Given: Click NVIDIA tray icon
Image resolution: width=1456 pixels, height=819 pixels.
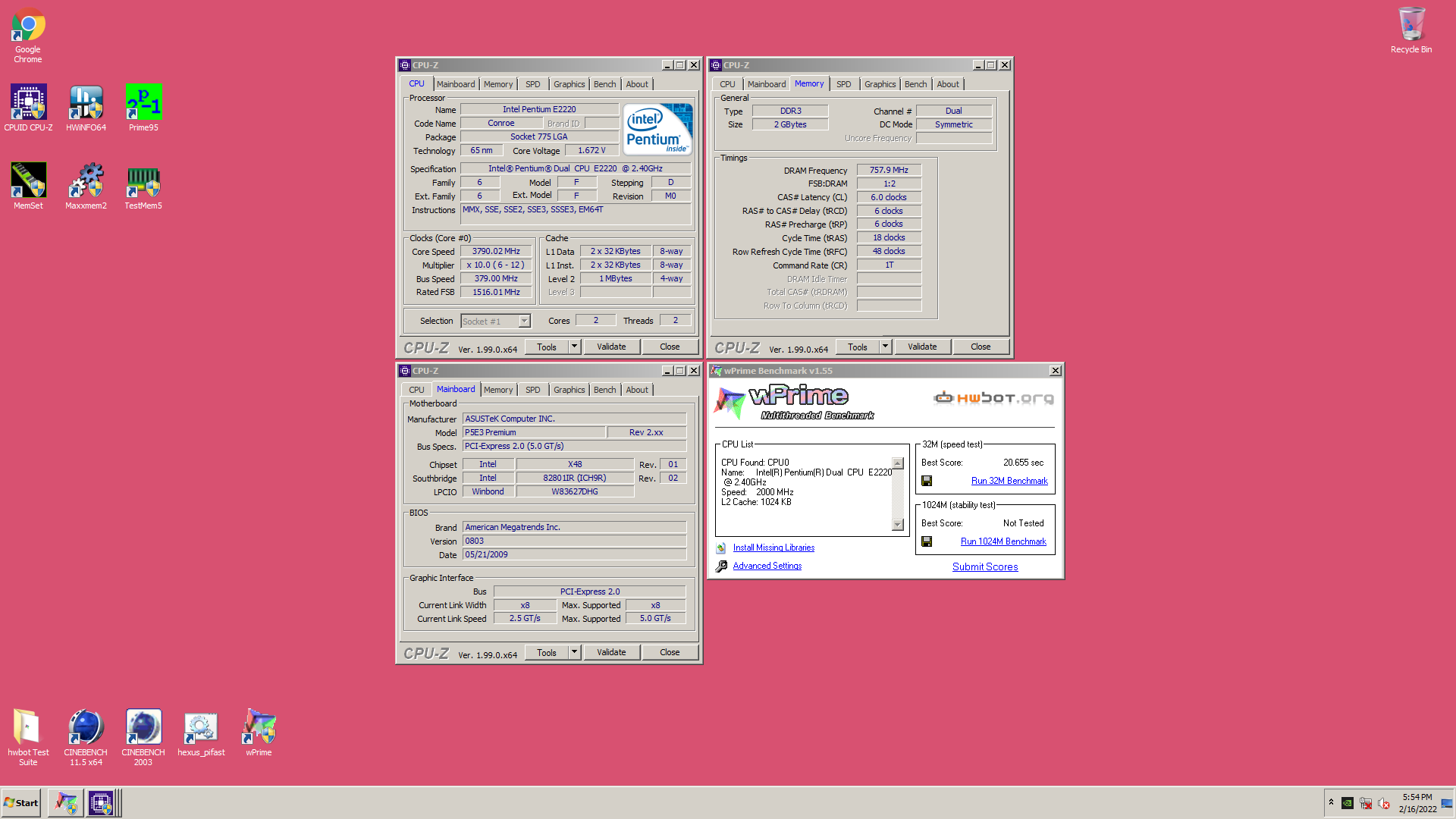Looking at the screenshot, I should pos(1348,803).
